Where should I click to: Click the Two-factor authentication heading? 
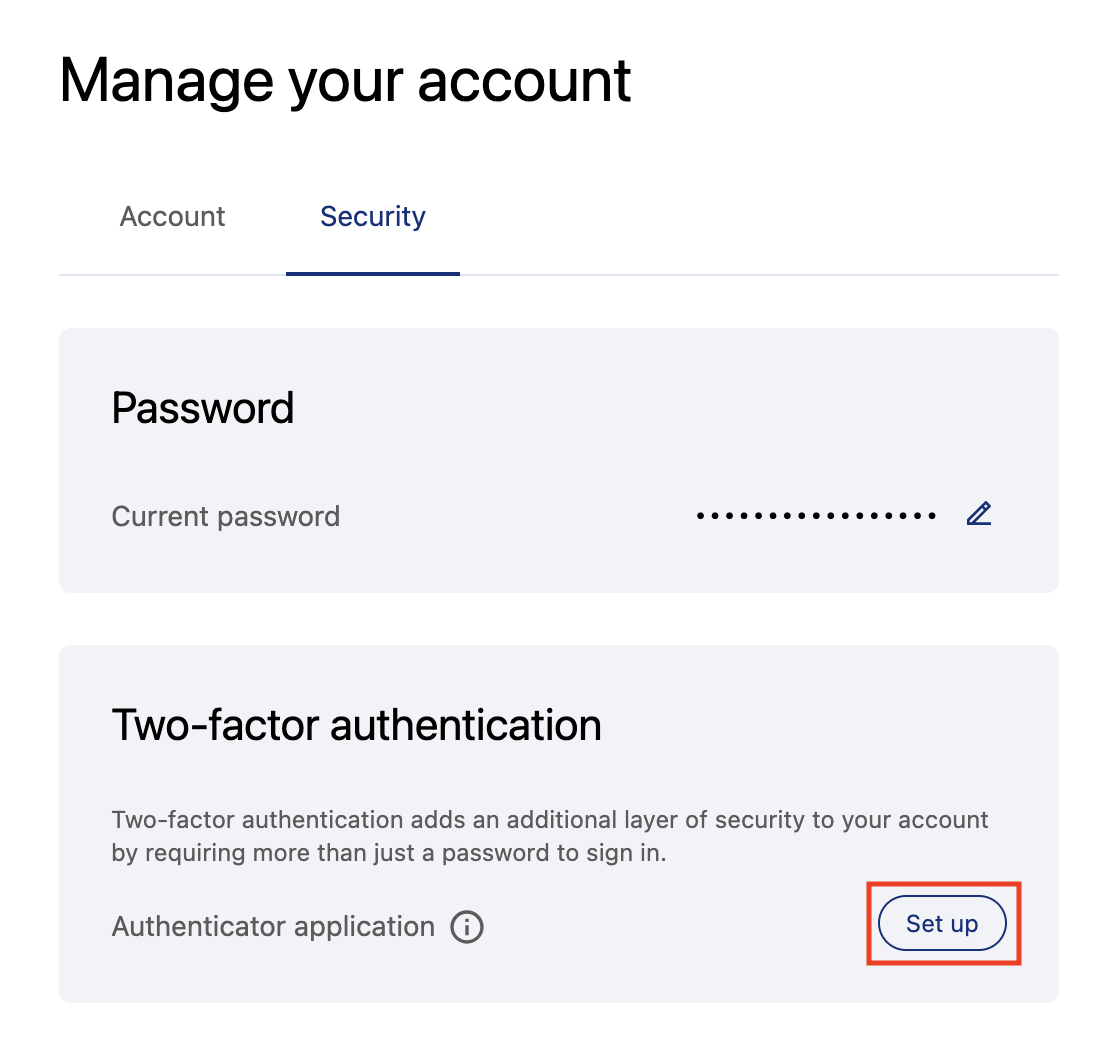coord(356,725)
